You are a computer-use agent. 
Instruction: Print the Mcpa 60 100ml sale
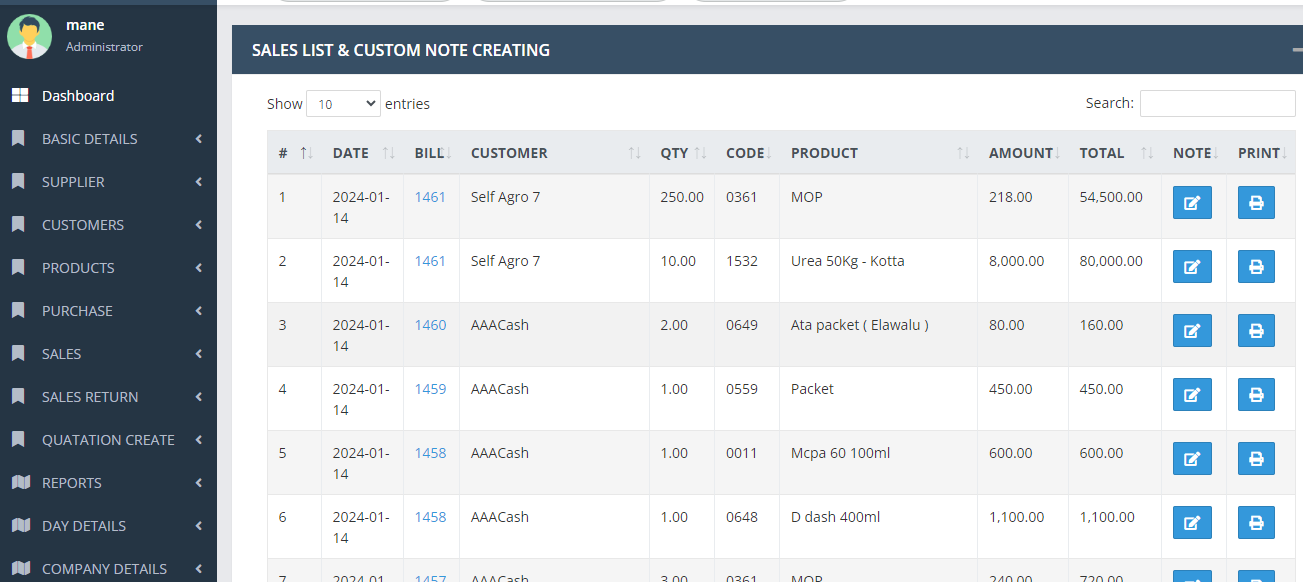click(x=1256, y=459)
